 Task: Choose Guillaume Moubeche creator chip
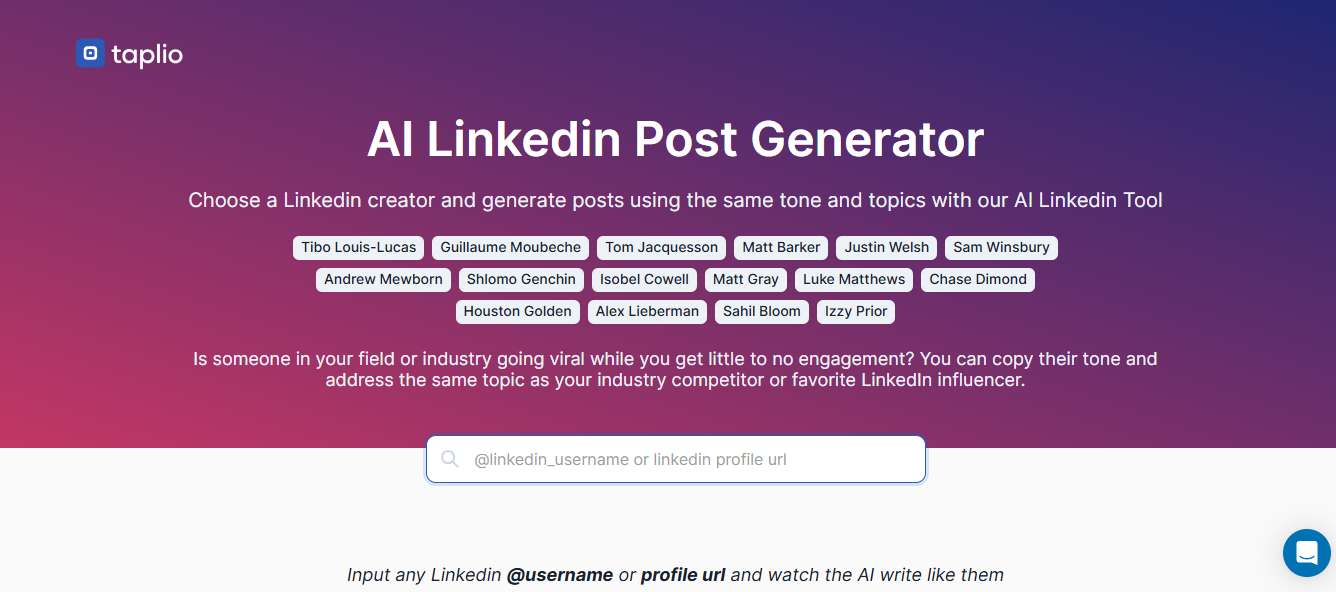(510, 247)
